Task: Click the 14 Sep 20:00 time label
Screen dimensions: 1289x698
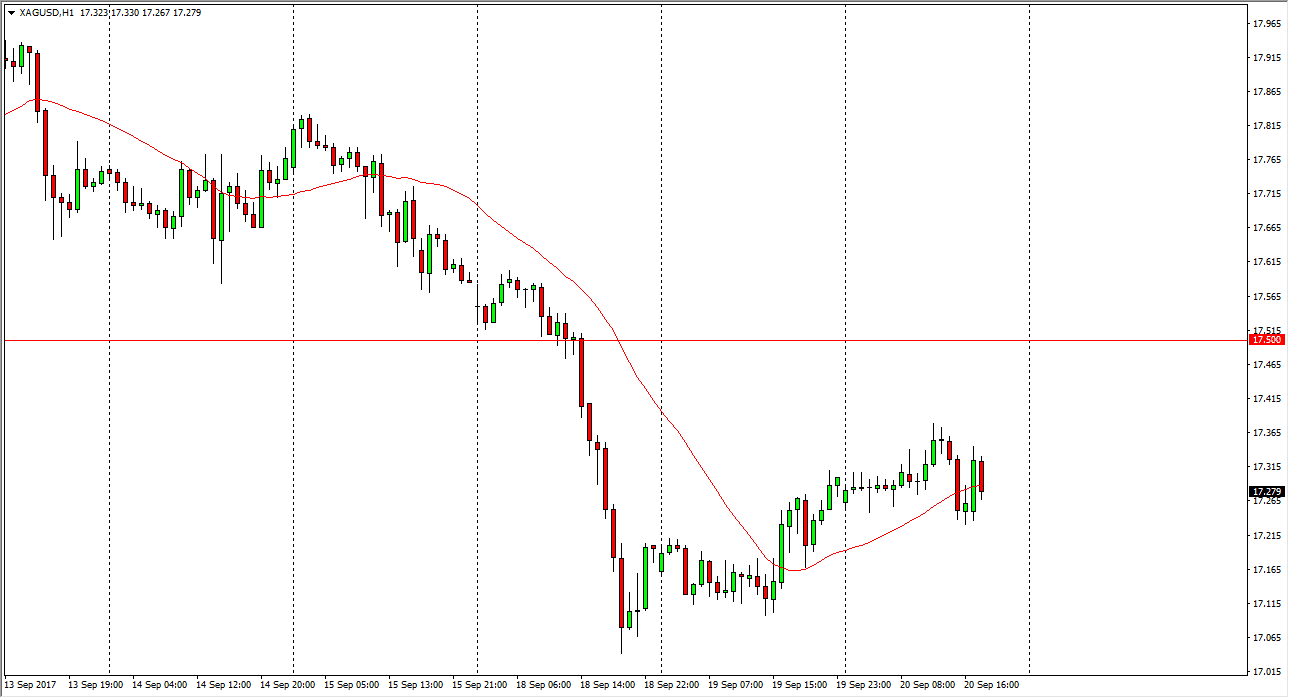Action: (x=286, y=686)
